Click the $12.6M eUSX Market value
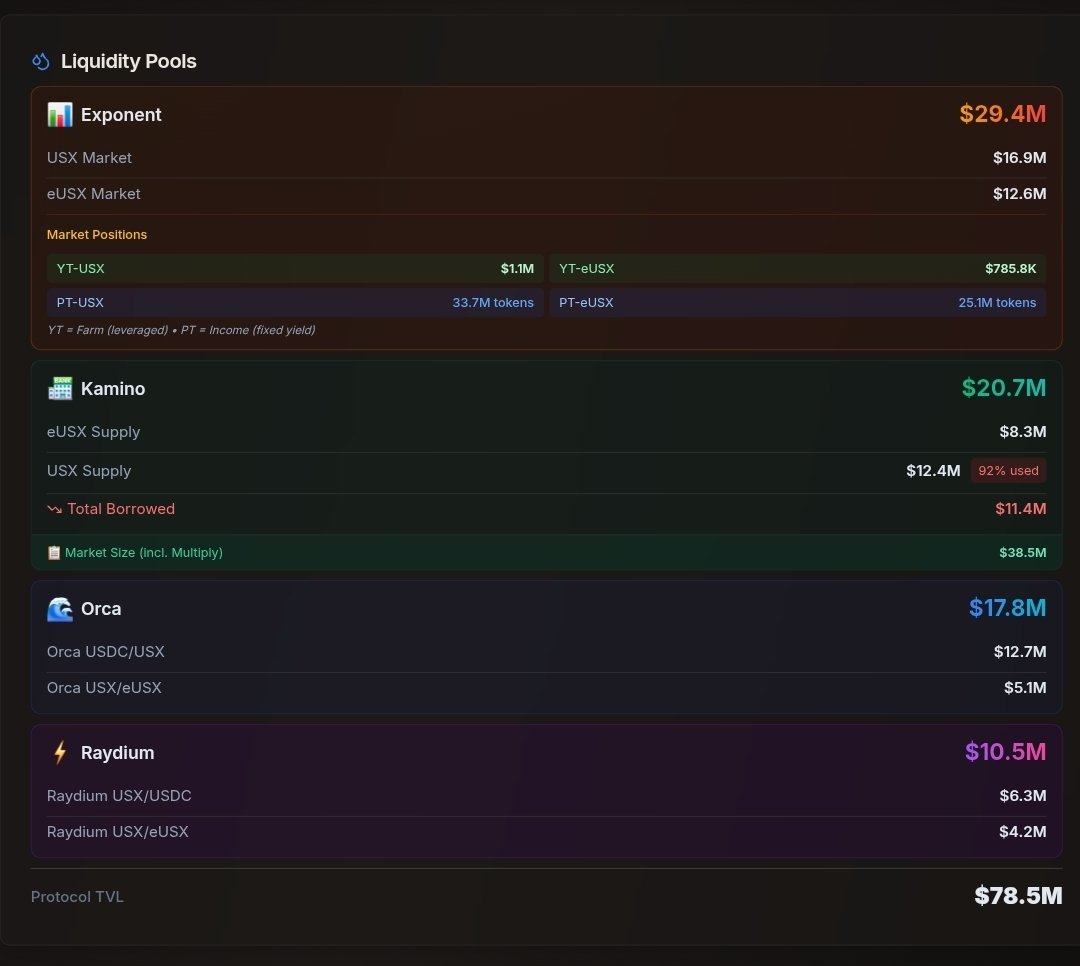Viewport: 1080px width, 966px height. [x=1019, y=194]
